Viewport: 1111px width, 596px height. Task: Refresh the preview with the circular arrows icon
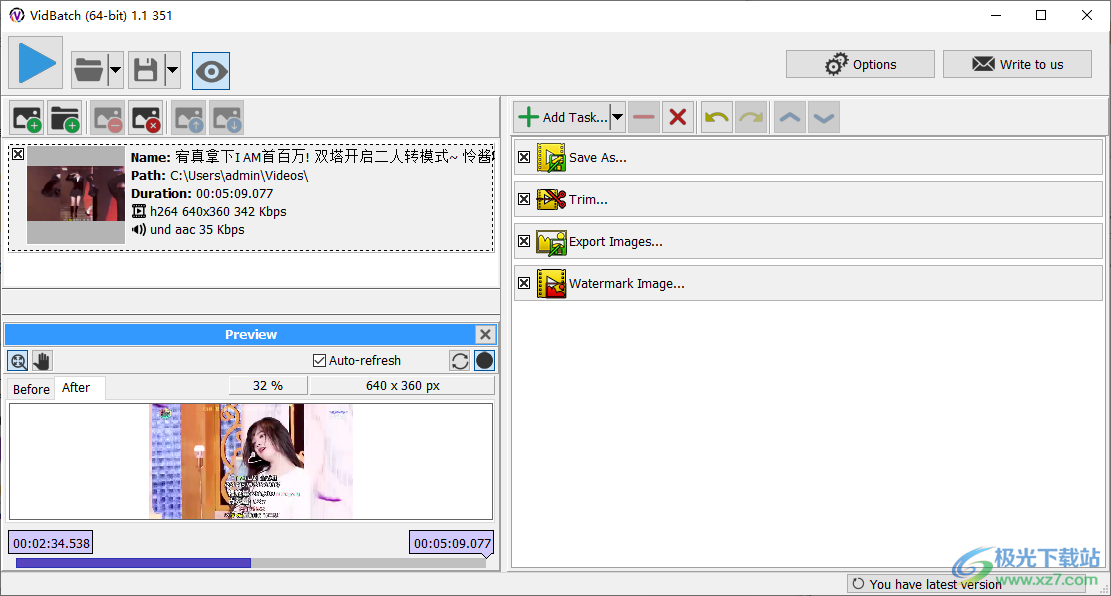click(460, 360)
